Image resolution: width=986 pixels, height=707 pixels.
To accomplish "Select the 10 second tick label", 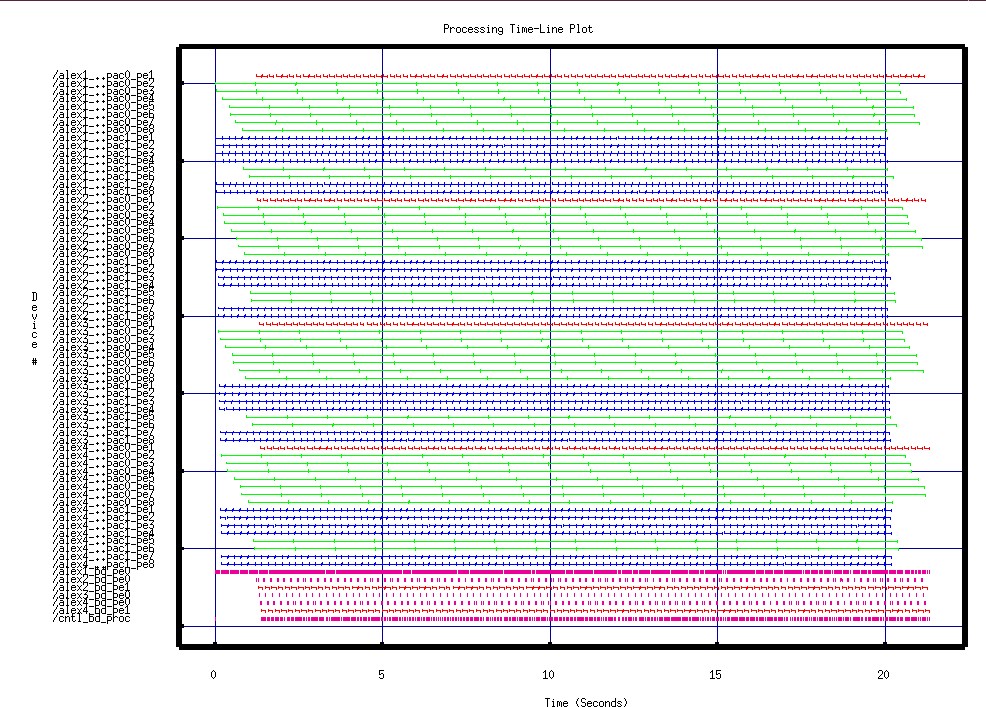I will 549,675.
